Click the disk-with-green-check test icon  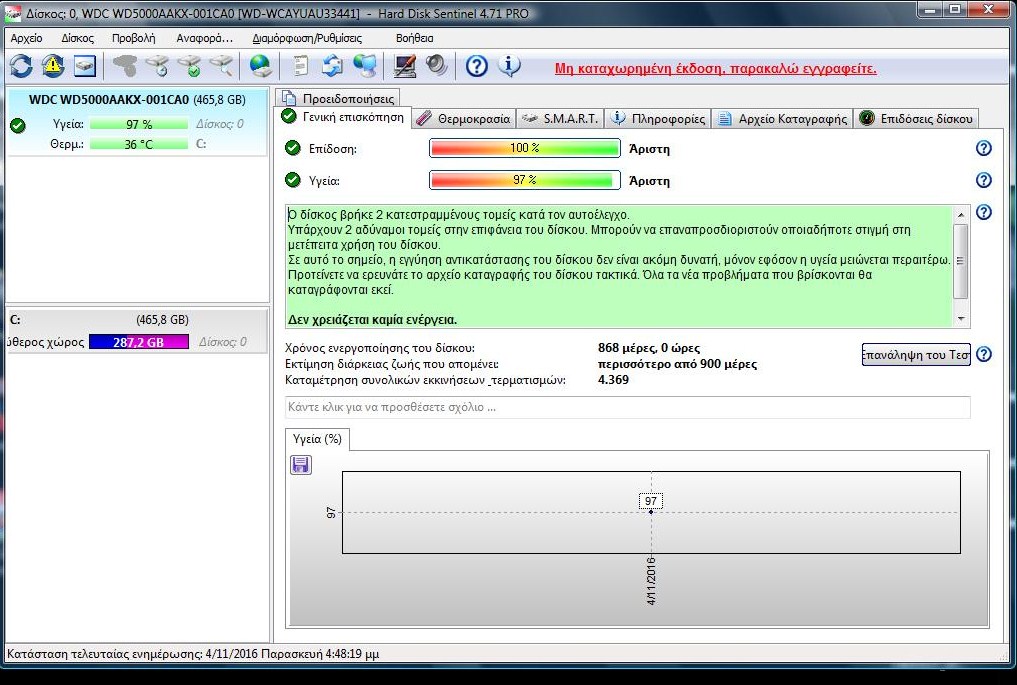[x=190, y=66]
